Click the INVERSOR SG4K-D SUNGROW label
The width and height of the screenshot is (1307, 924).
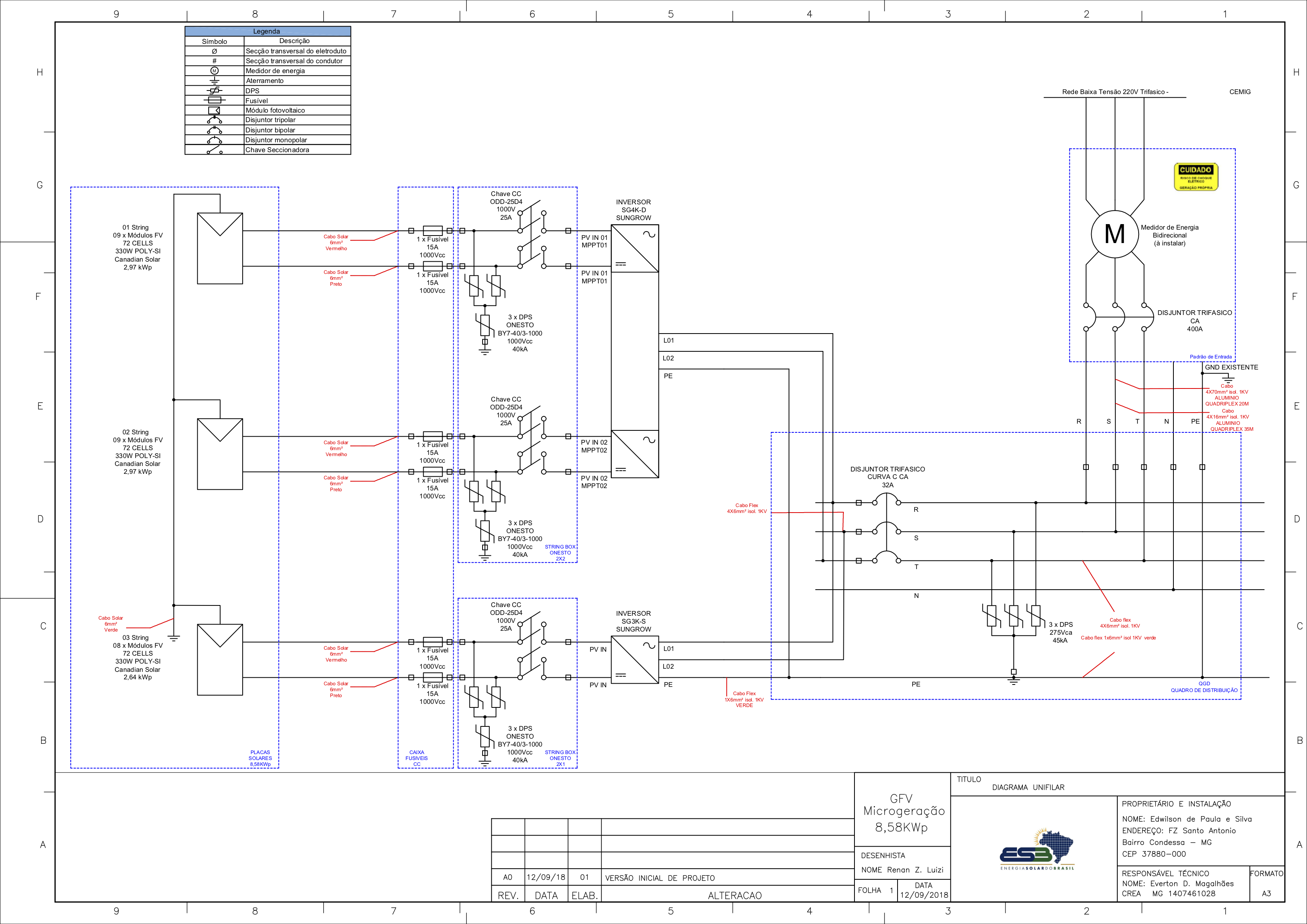(633, 209)
